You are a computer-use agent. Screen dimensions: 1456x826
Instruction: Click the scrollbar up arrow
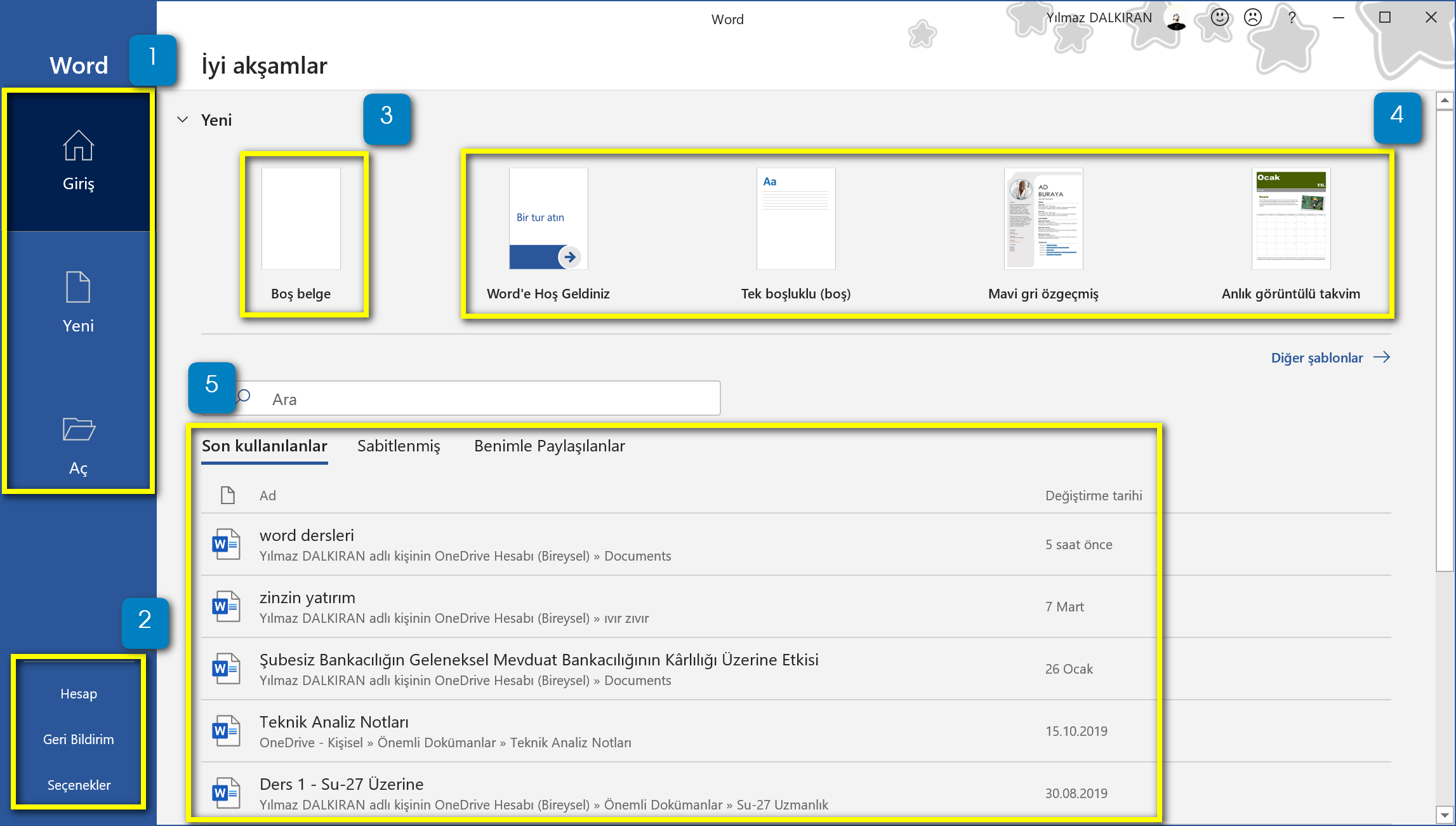pyautogui.click(x=1445, y=100)
